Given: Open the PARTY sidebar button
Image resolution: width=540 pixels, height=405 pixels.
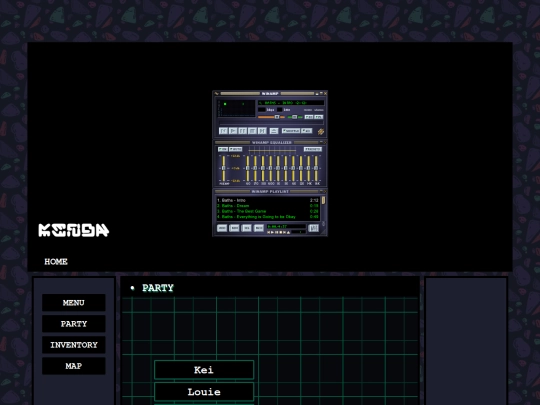Looking at the screenshot, I should 74,324.
